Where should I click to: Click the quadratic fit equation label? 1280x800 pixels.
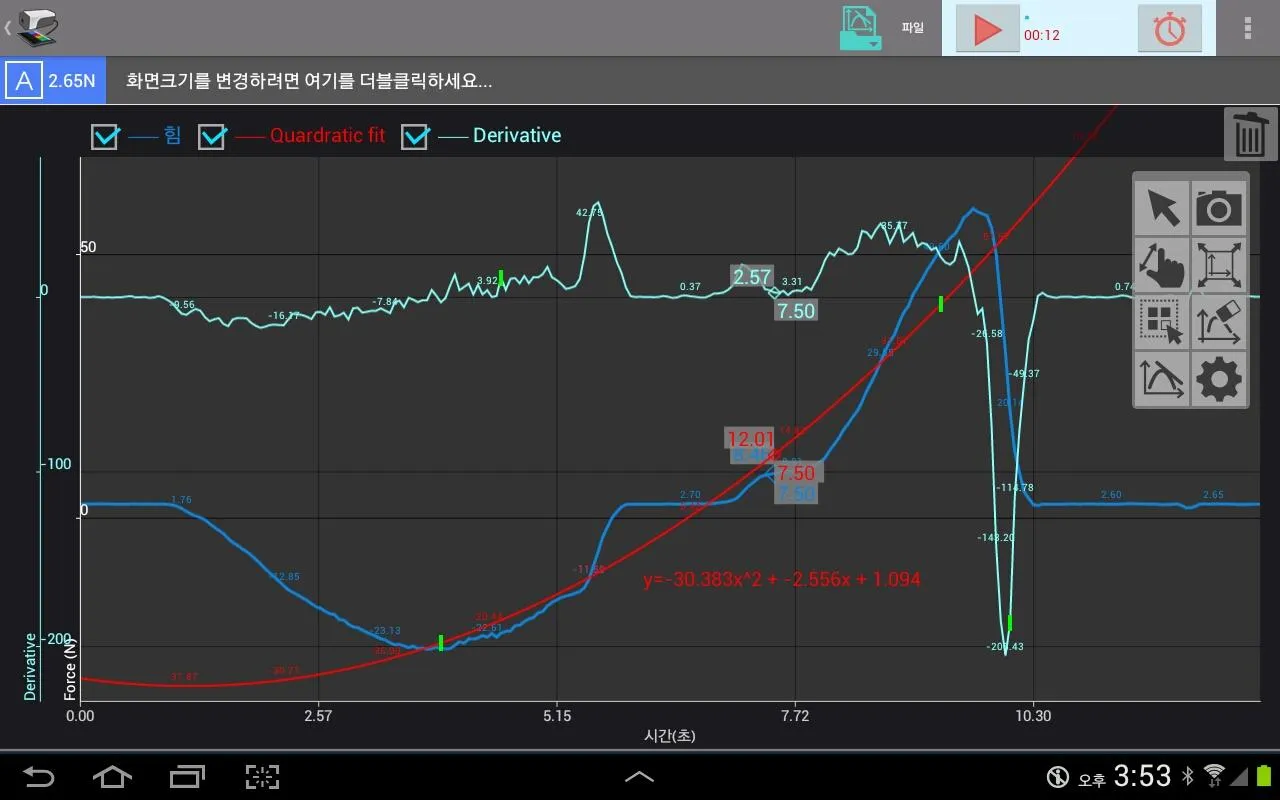(782, 579)
